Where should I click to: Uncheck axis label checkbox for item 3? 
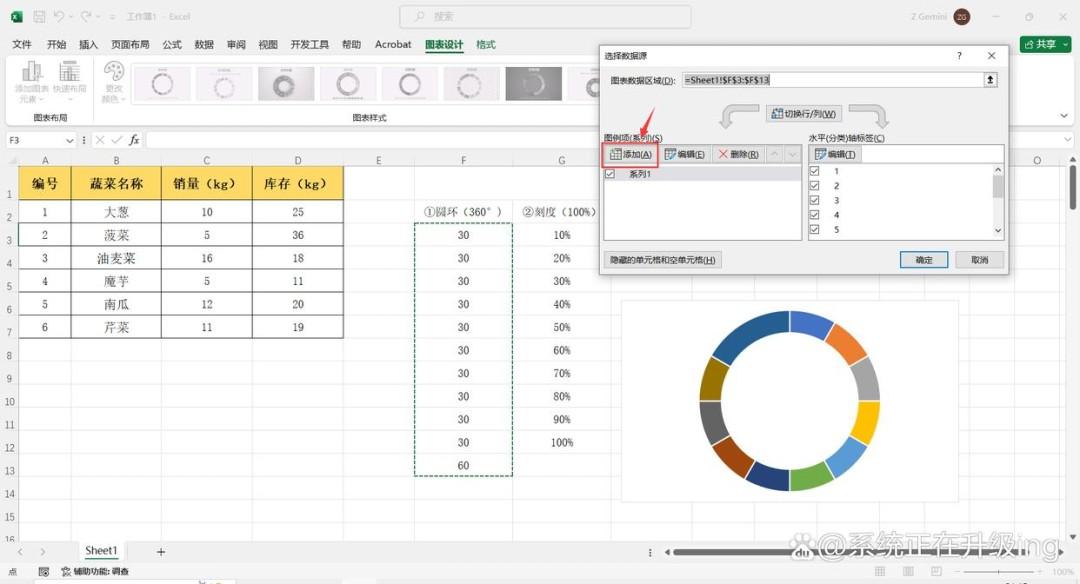(x=815, y=200)
